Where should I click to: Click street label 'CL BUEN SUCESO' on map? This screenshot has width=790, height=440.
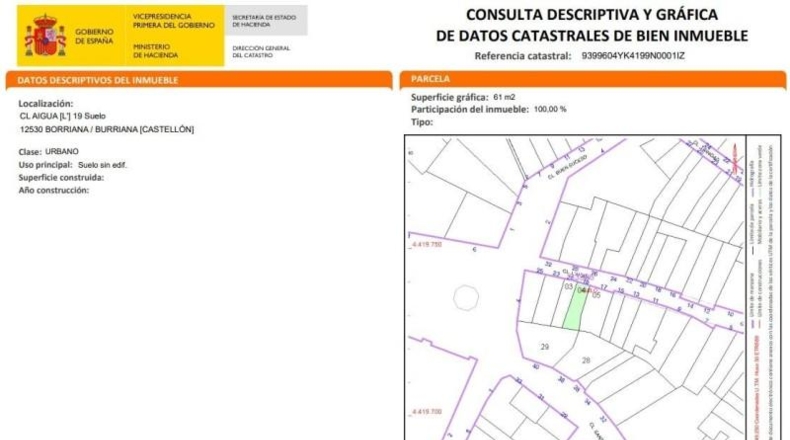point(567,167)
